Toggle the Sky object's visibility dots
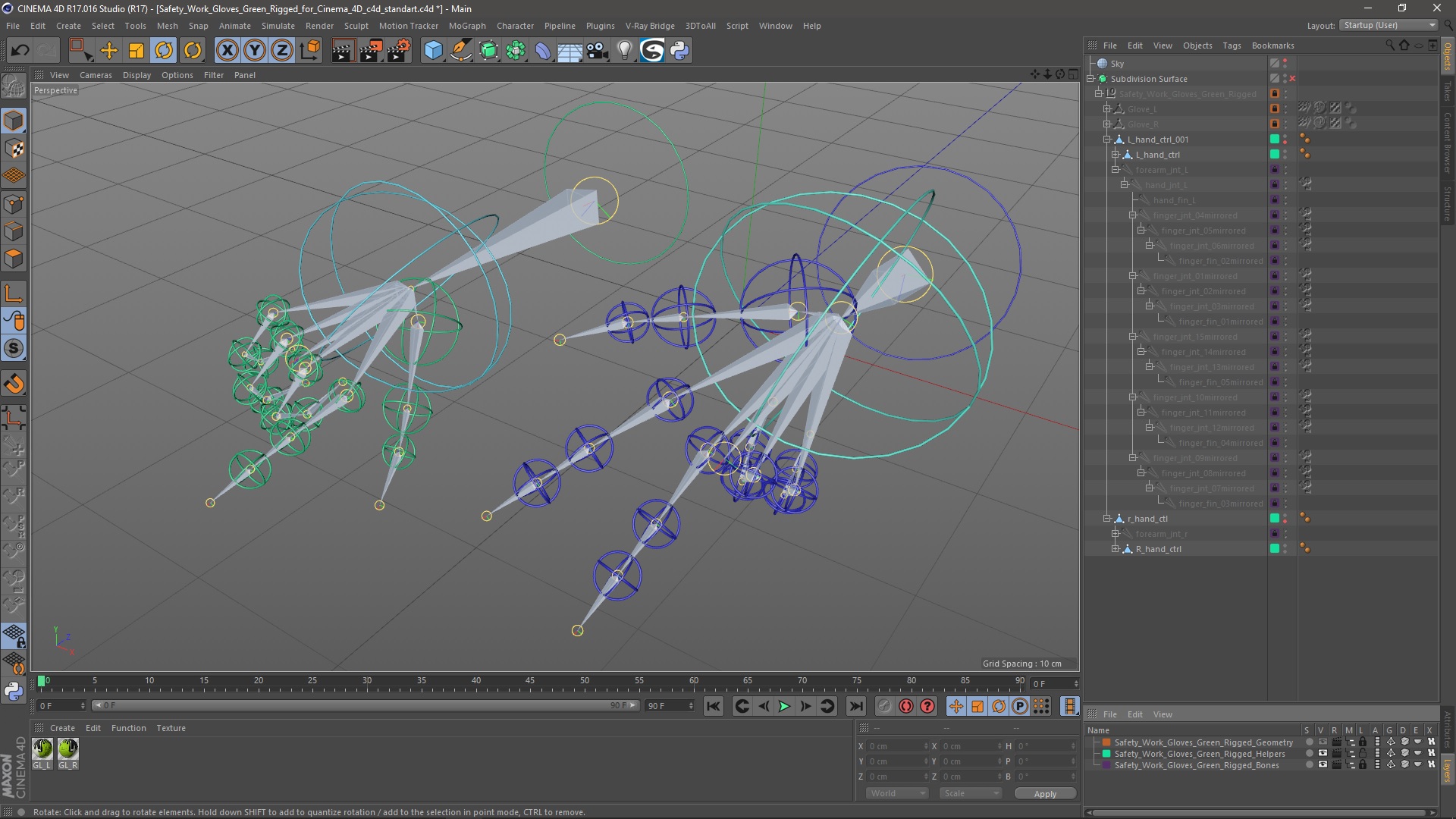1456x819 pixels. (1285, 64)
